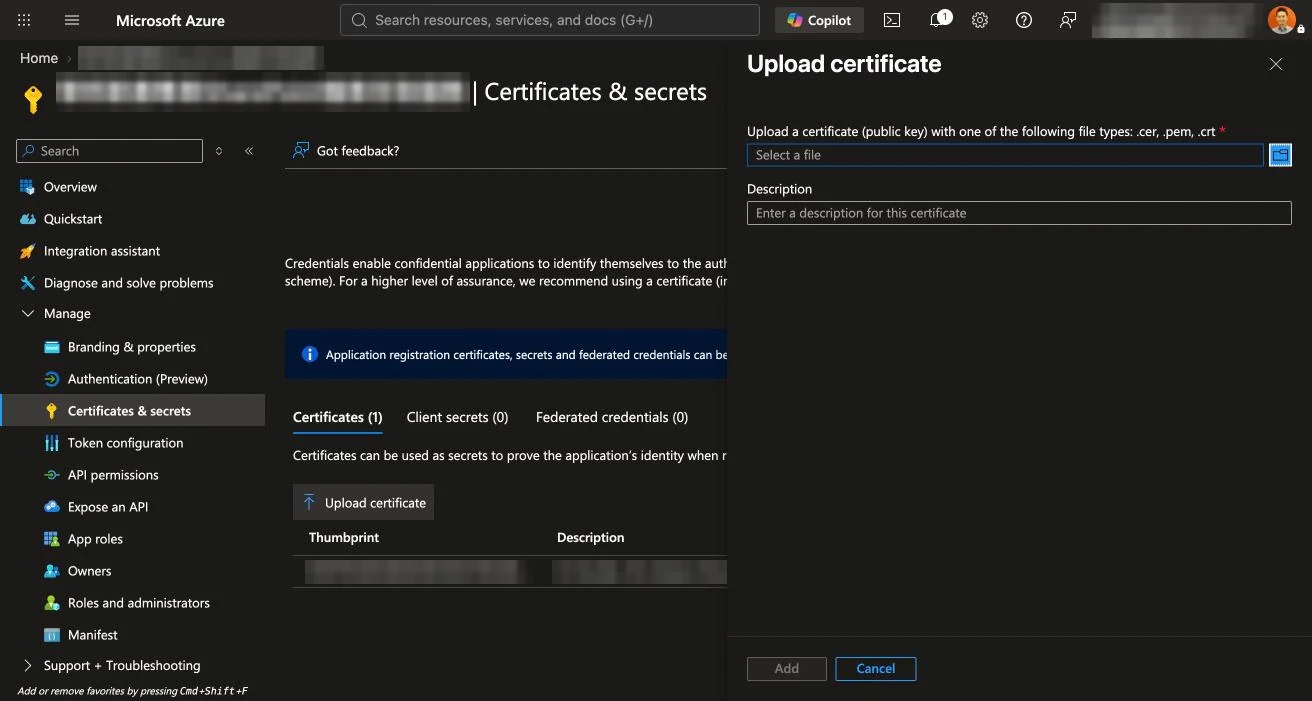
Task: Open the portal hamburger menu
Action: coord(72,20)
